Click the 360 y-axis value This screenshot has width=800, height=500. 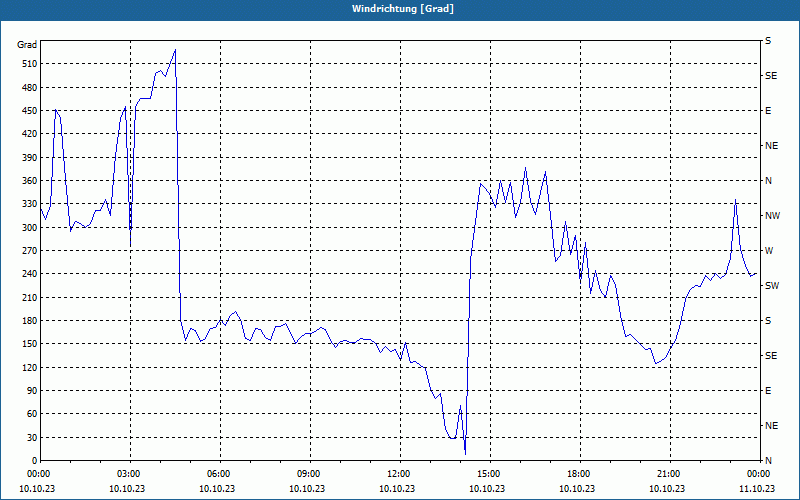pos(30,181)
